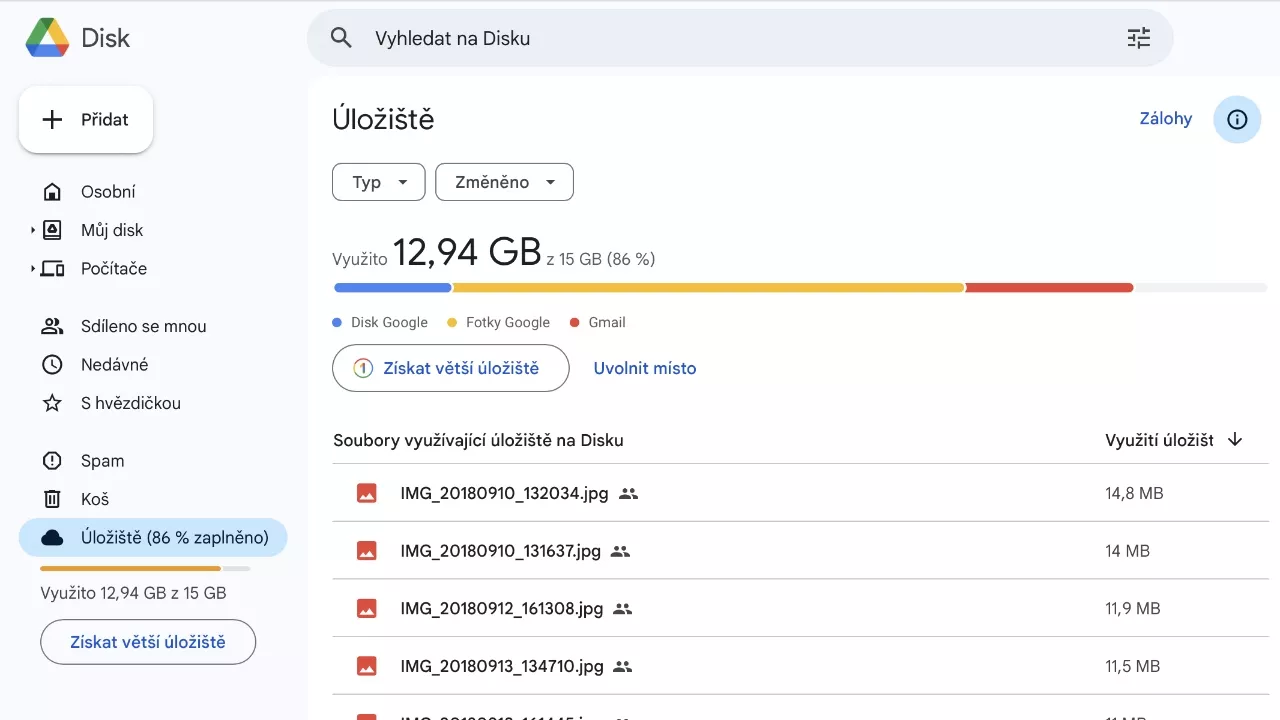Open the Změněno filter dropdown
The height and width of the screenshot is (720, 1280).
[504, 182]
